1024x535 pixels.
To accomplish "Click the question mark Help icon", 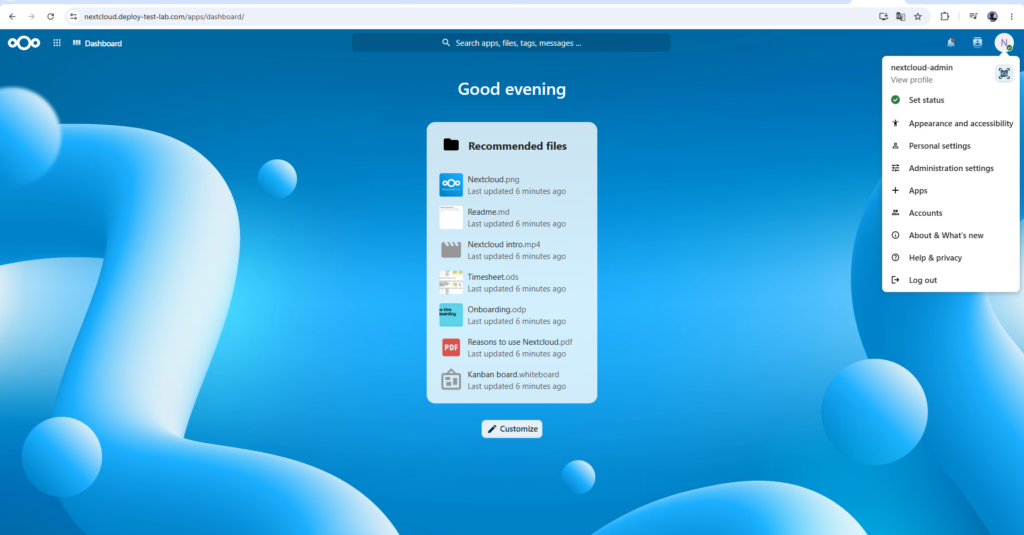I will pyautogui.click(x=895, y=257).
